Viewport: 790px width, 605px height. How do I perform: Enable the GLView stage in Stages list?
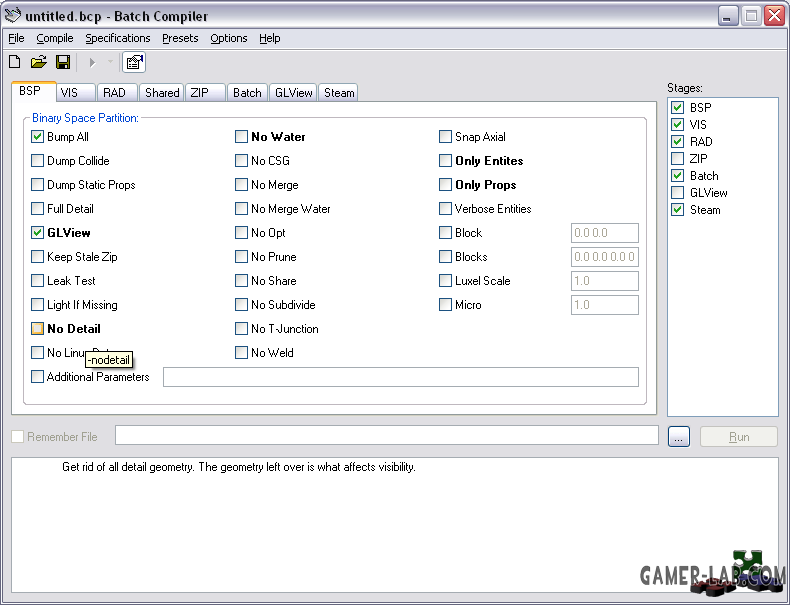pyautogui.click(x=678, y=193)
